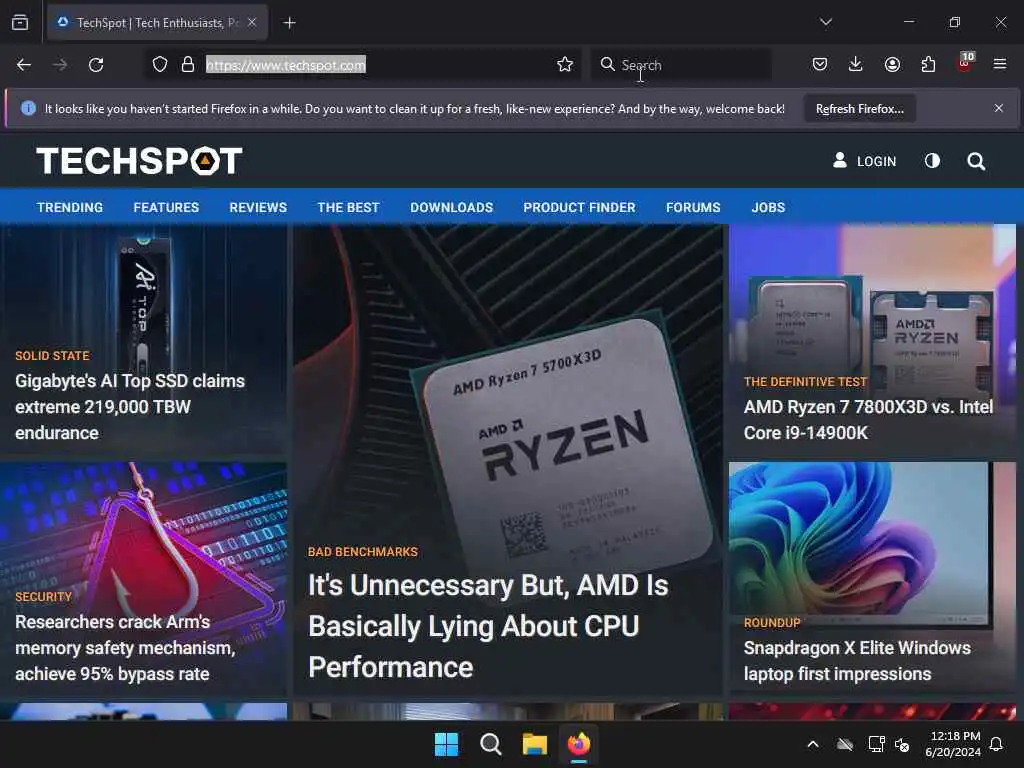Click the Firefox taskbar icon

click(579, 744)
